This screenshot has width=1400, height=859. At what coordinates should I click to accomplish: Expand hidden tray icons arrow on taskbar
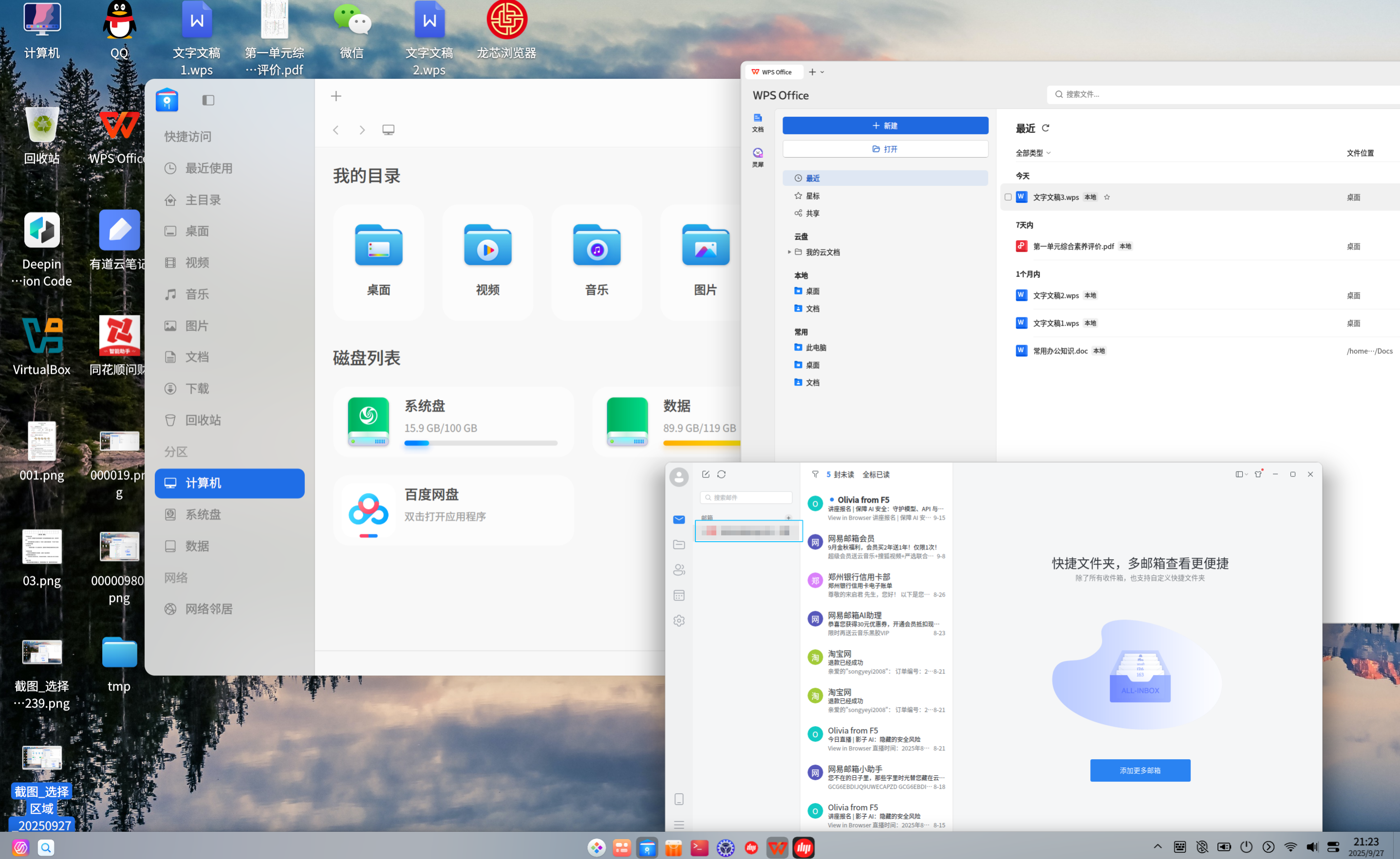[x=1157, y=847]
